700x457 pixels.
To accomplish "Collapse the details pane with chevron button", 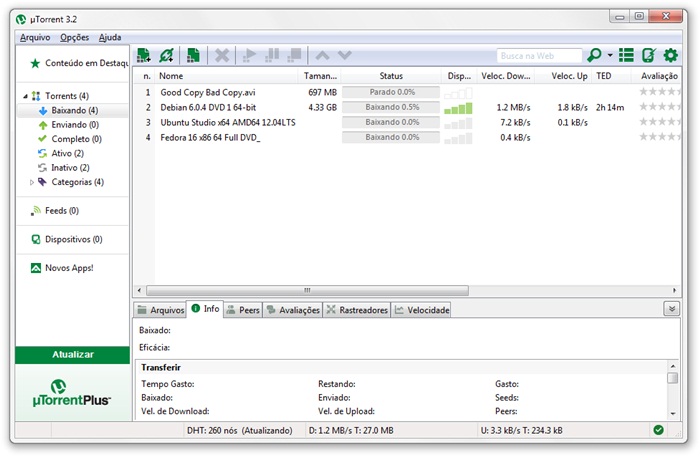I will 671,309.
